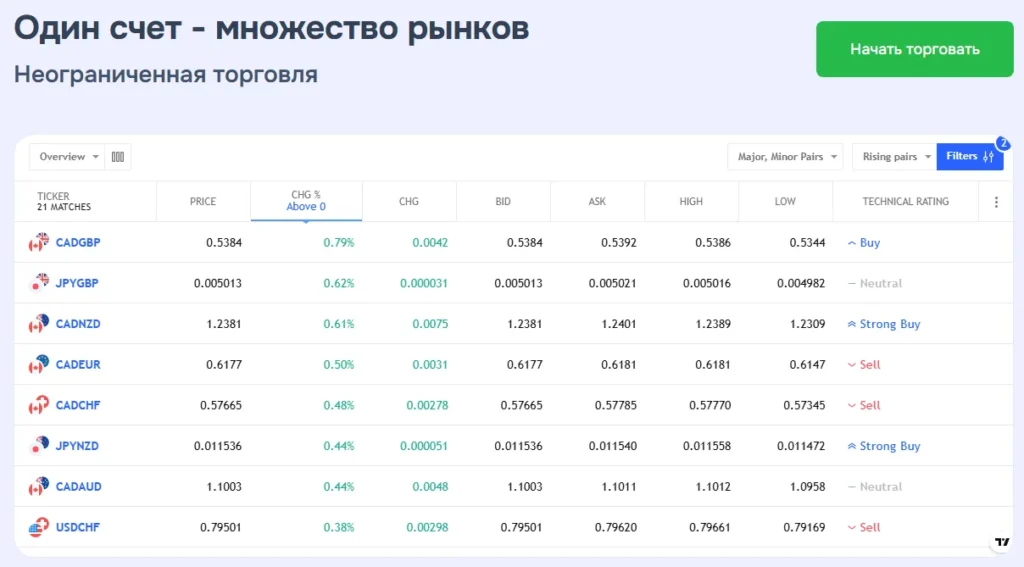Click the column setup icon beside Overview
Image resolution: width=1024 pixels, height=567 pixels.
[118, 157]
